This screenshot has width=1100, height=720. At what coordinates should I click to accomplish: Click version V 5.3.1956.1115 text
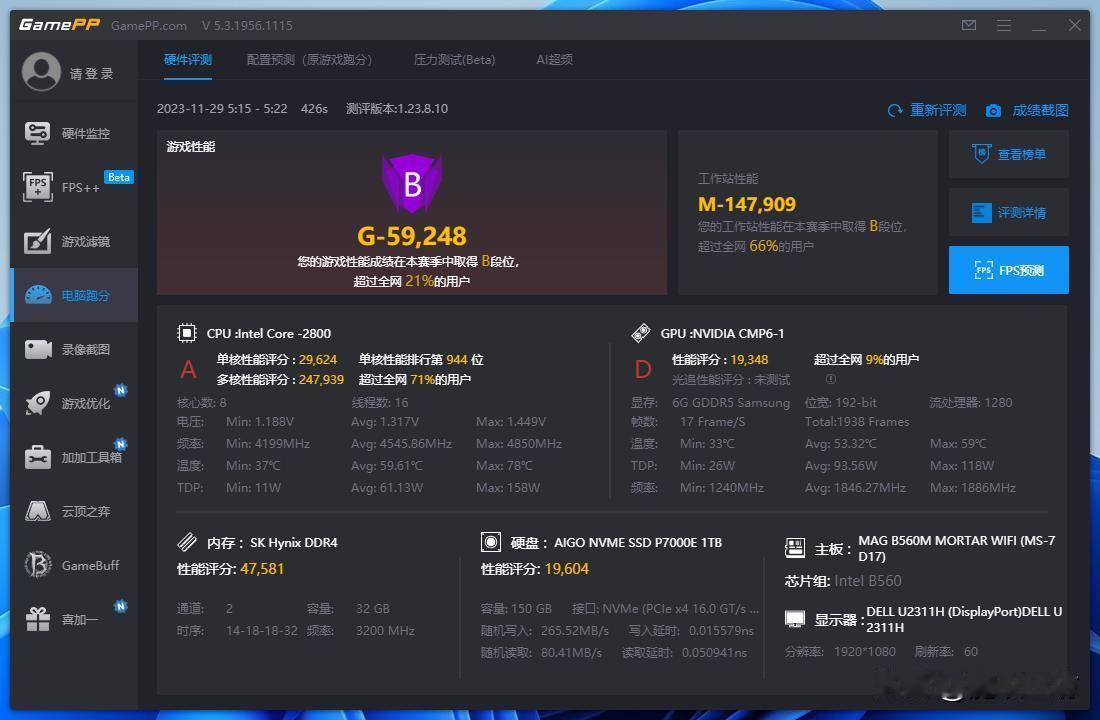247,26
